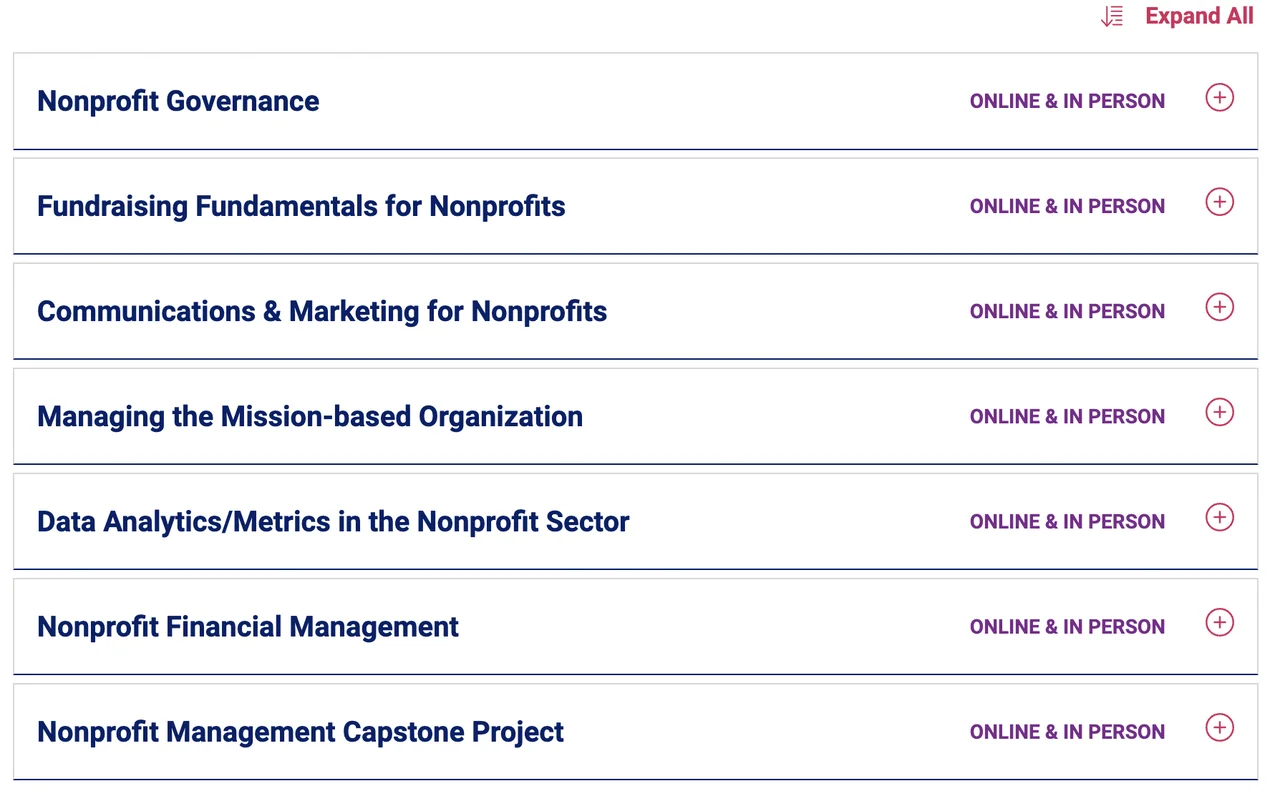Expand Data Analytics/Metrics in the Nonprofit Sector
Image resolution: width=1280 pixels, height=791 pixels.
(333, 521)
